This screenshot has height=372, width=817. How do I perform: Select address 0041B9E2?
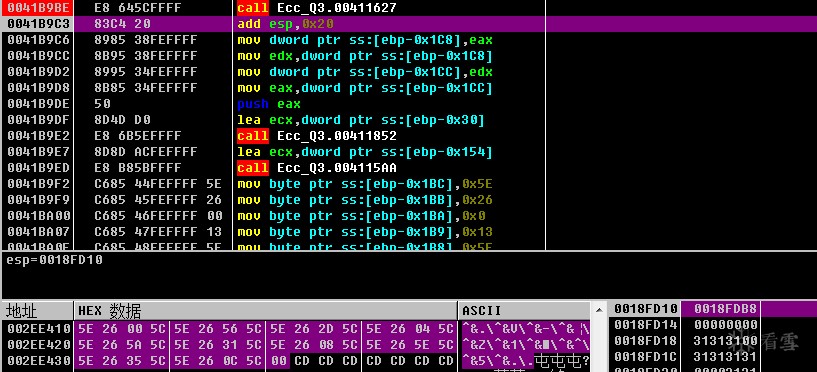tap(38, 136)
